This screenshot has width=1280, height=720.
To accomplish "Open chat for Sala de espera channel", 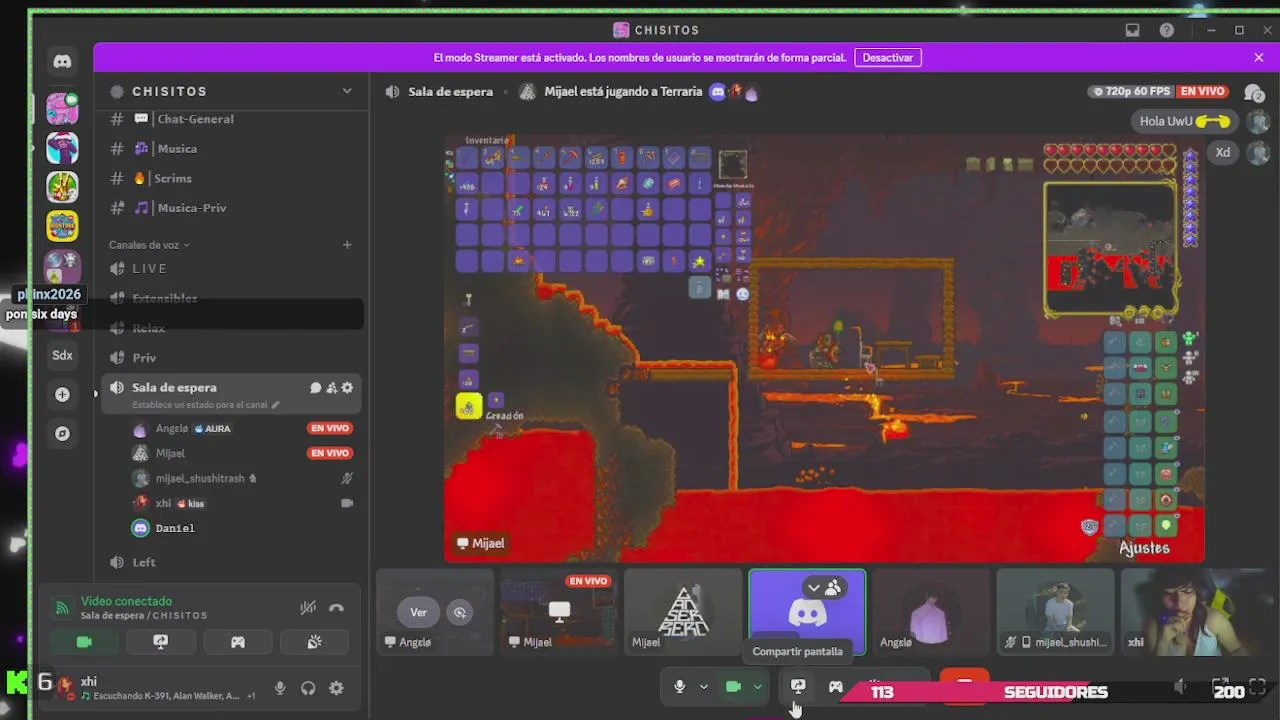I will coord(315,388).
